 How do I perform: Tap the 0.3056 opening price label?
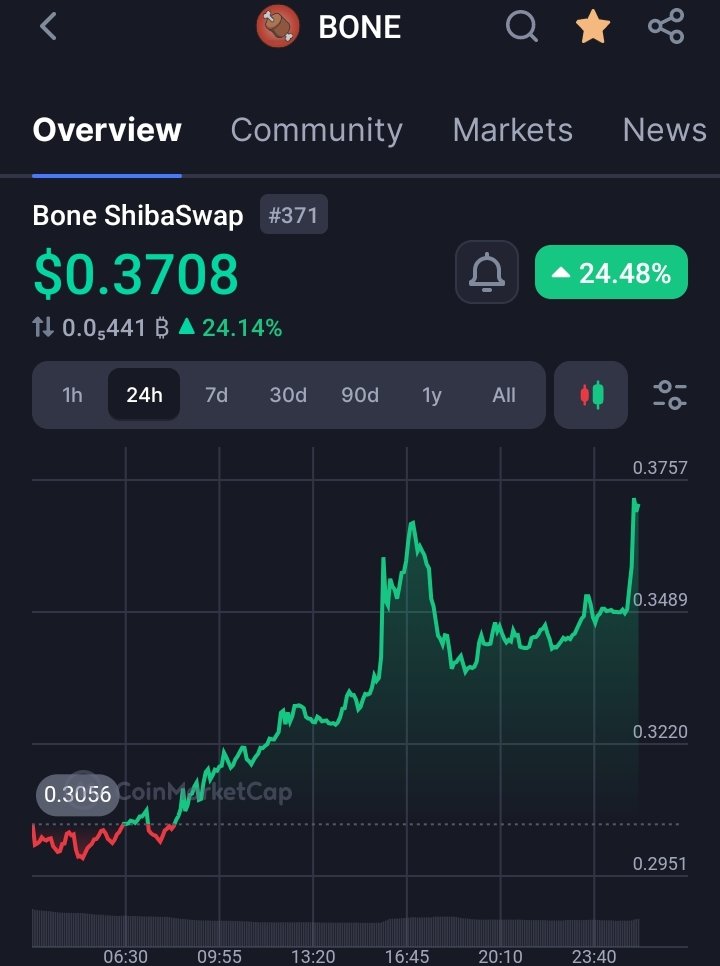click(78, 794)
